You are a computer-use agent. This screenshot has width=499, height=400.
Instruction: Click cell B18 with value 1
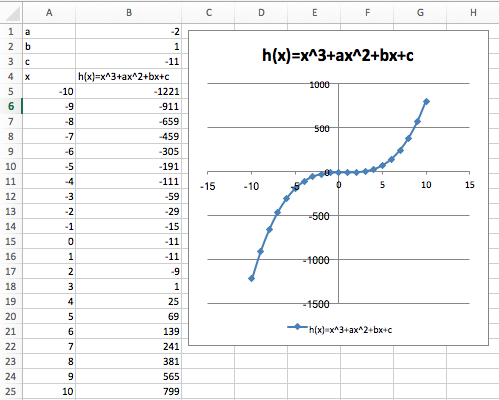point(129,286)
